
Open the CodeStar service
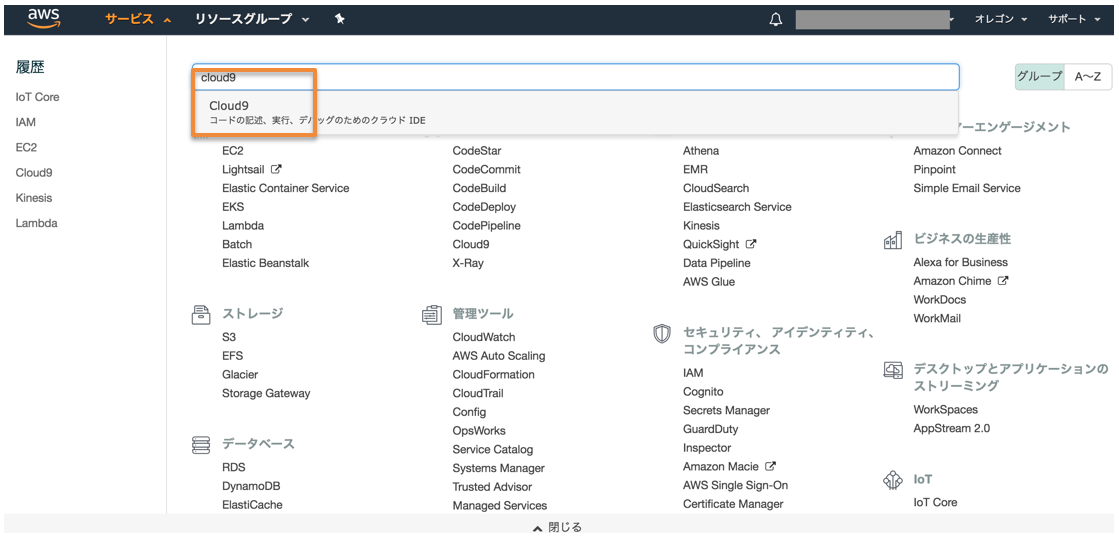[x=477, y=151]
